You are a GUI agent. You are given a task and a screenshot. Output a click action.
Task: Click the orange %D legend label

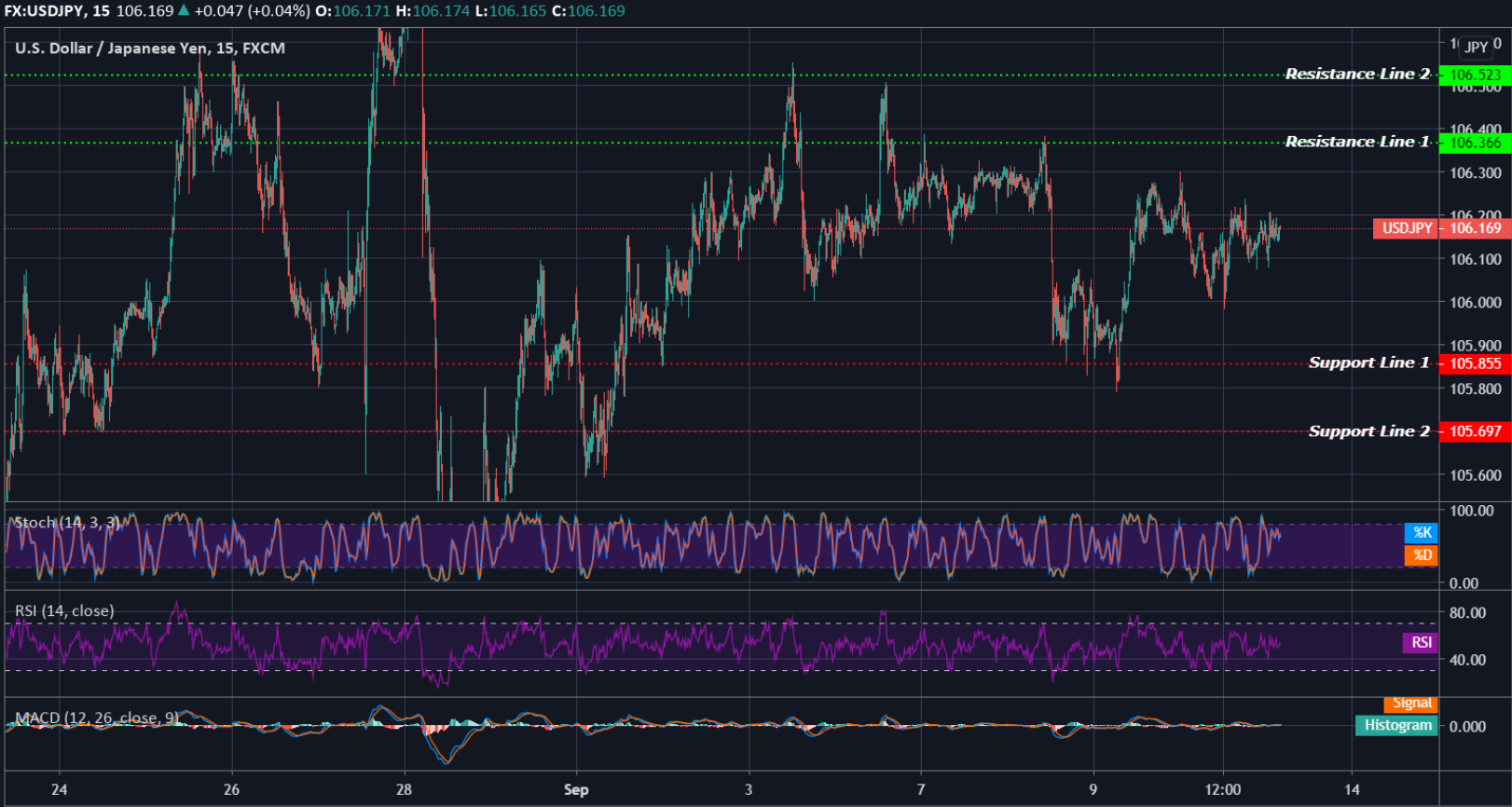coord(1422,555)
